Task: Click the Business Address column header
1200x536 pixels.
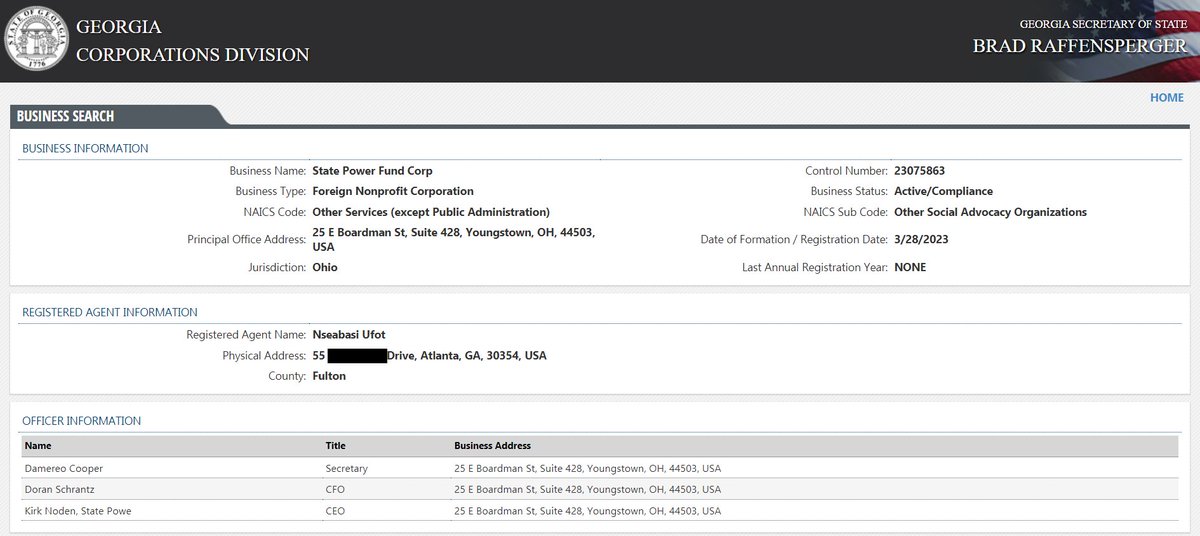Action: tap(492, 446)
